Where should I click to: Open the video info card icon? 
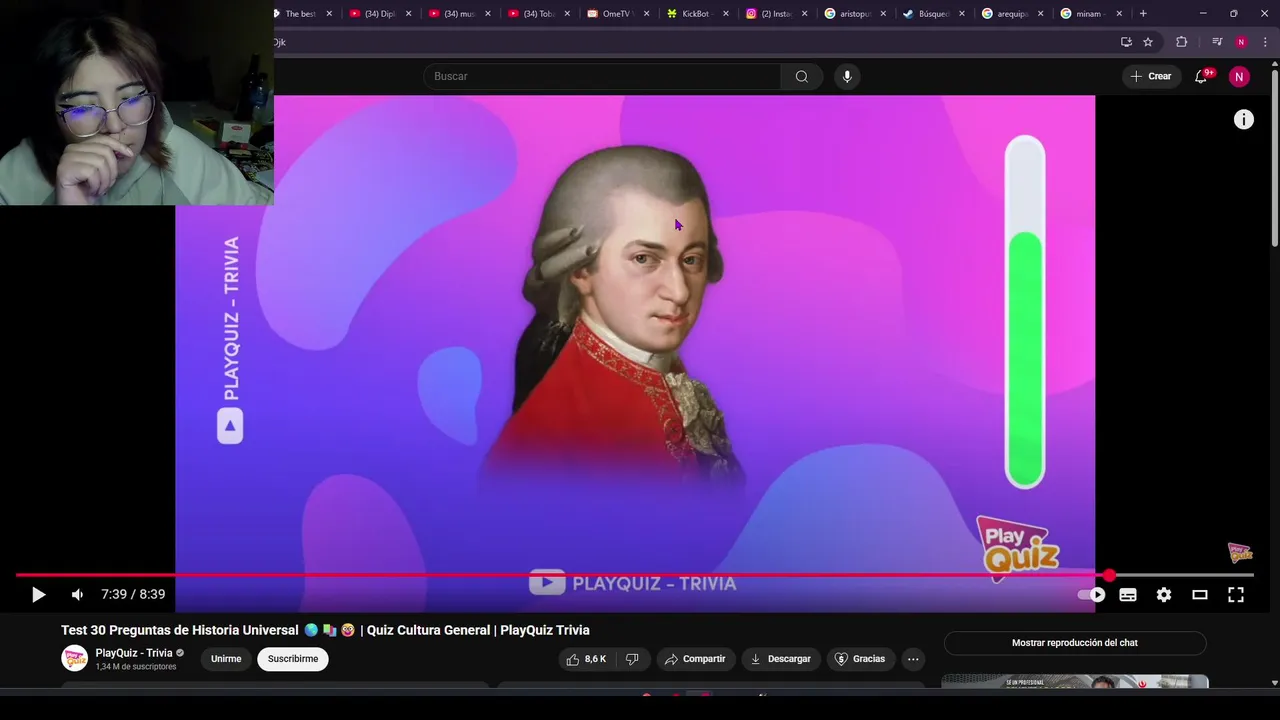1243,120
